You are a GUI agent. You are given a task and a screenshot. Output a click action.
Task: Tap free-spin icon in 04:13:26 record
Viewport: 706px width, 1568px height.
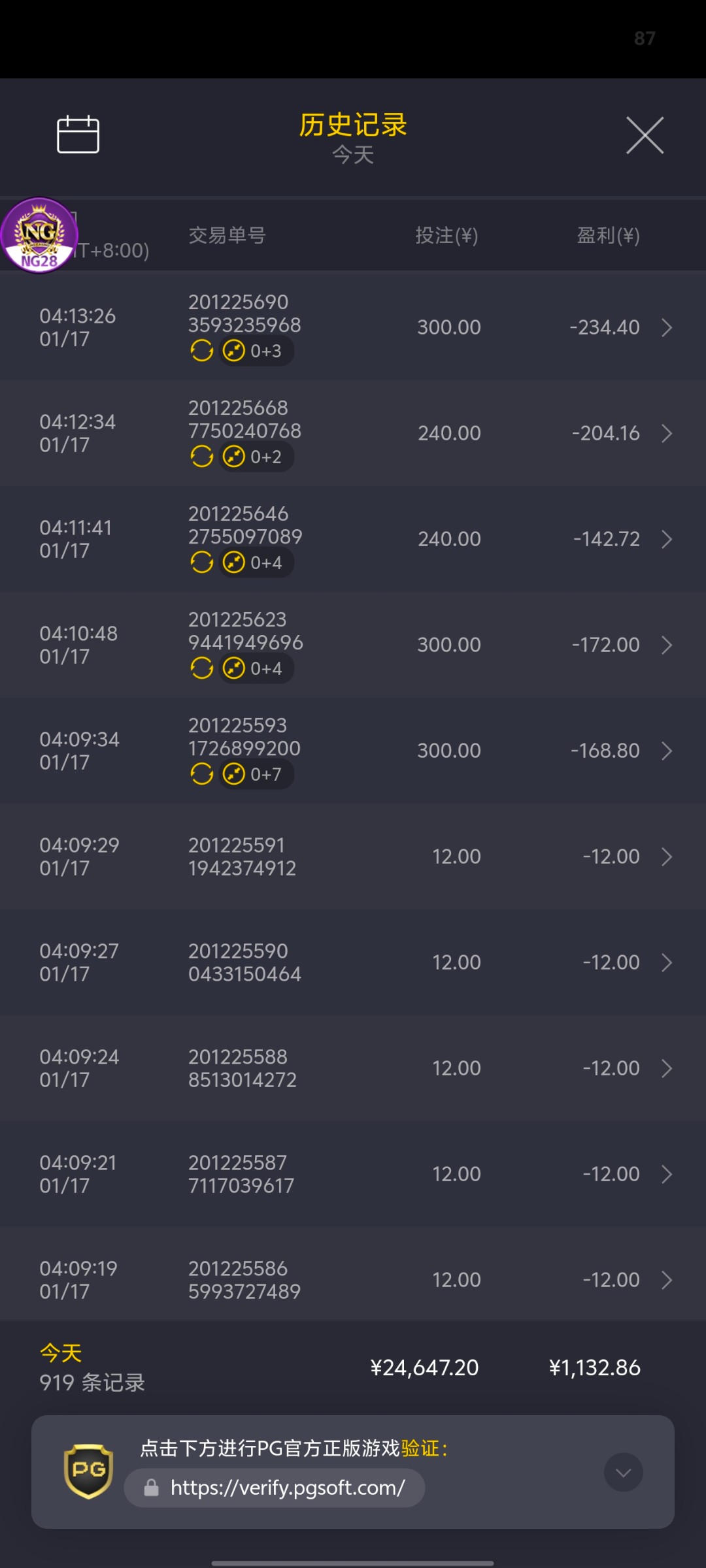(201, 351)
